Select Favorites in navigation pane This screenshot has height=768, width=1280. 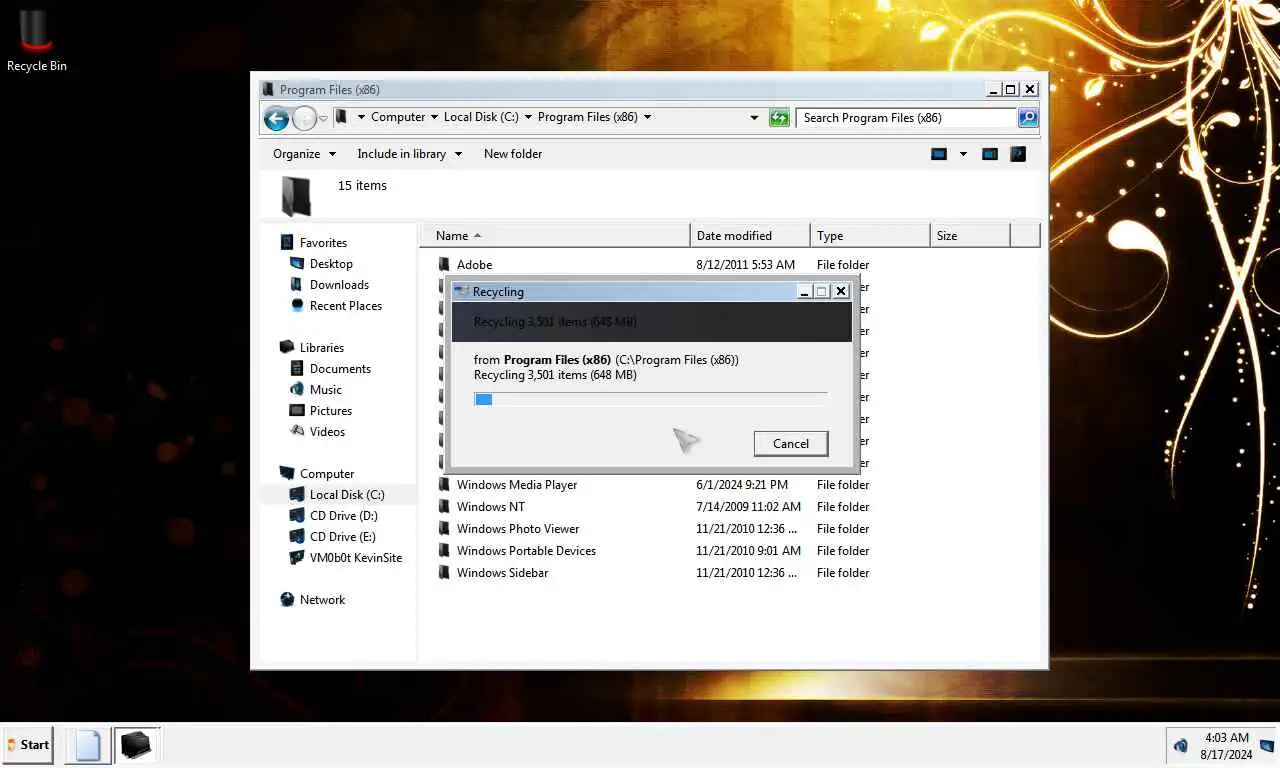pyautogui.click(x=323, y=243)
